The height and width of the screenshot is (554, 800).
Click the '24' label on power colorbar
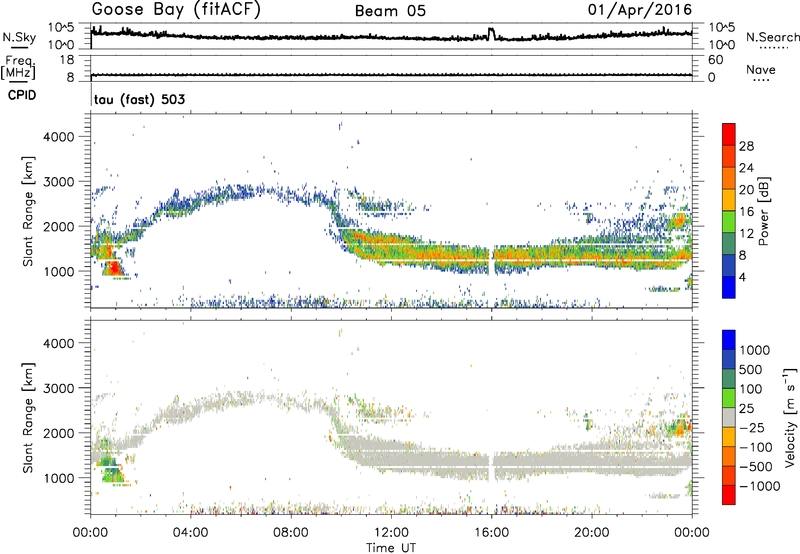pyautogui.click(x=746, y=168)
